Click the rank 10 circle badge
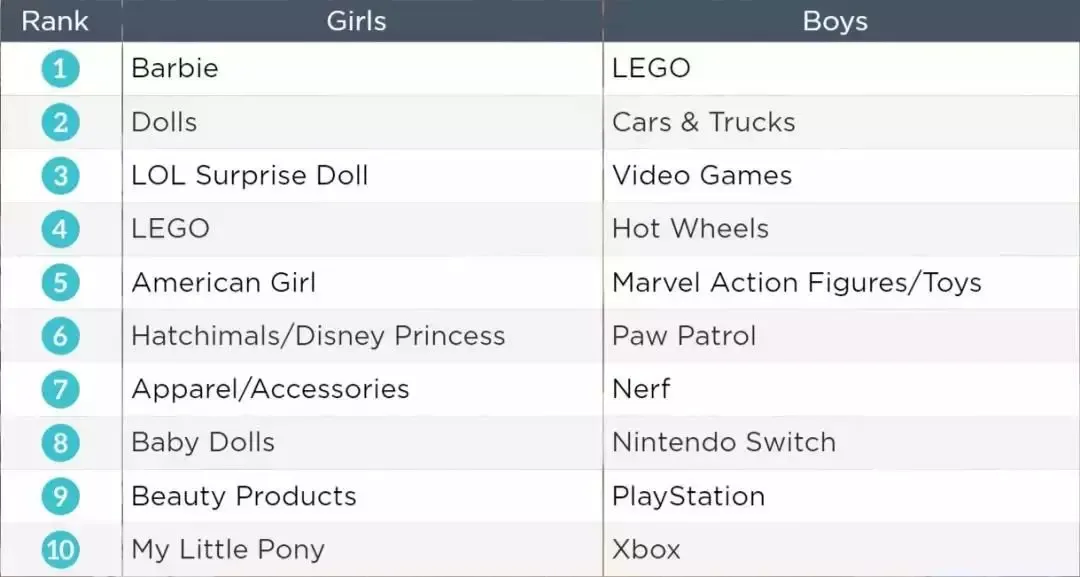The image size is (1080, 577). [60, 549]
